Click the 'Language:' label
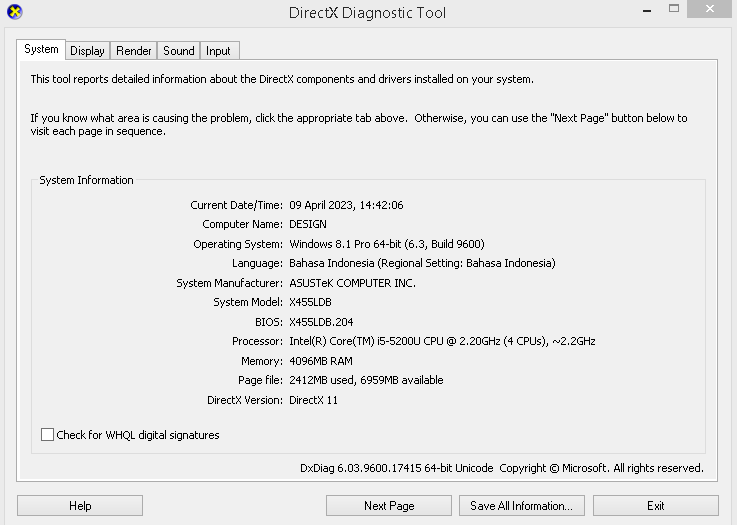Screen dimensions: 737x525 point(257,263)
